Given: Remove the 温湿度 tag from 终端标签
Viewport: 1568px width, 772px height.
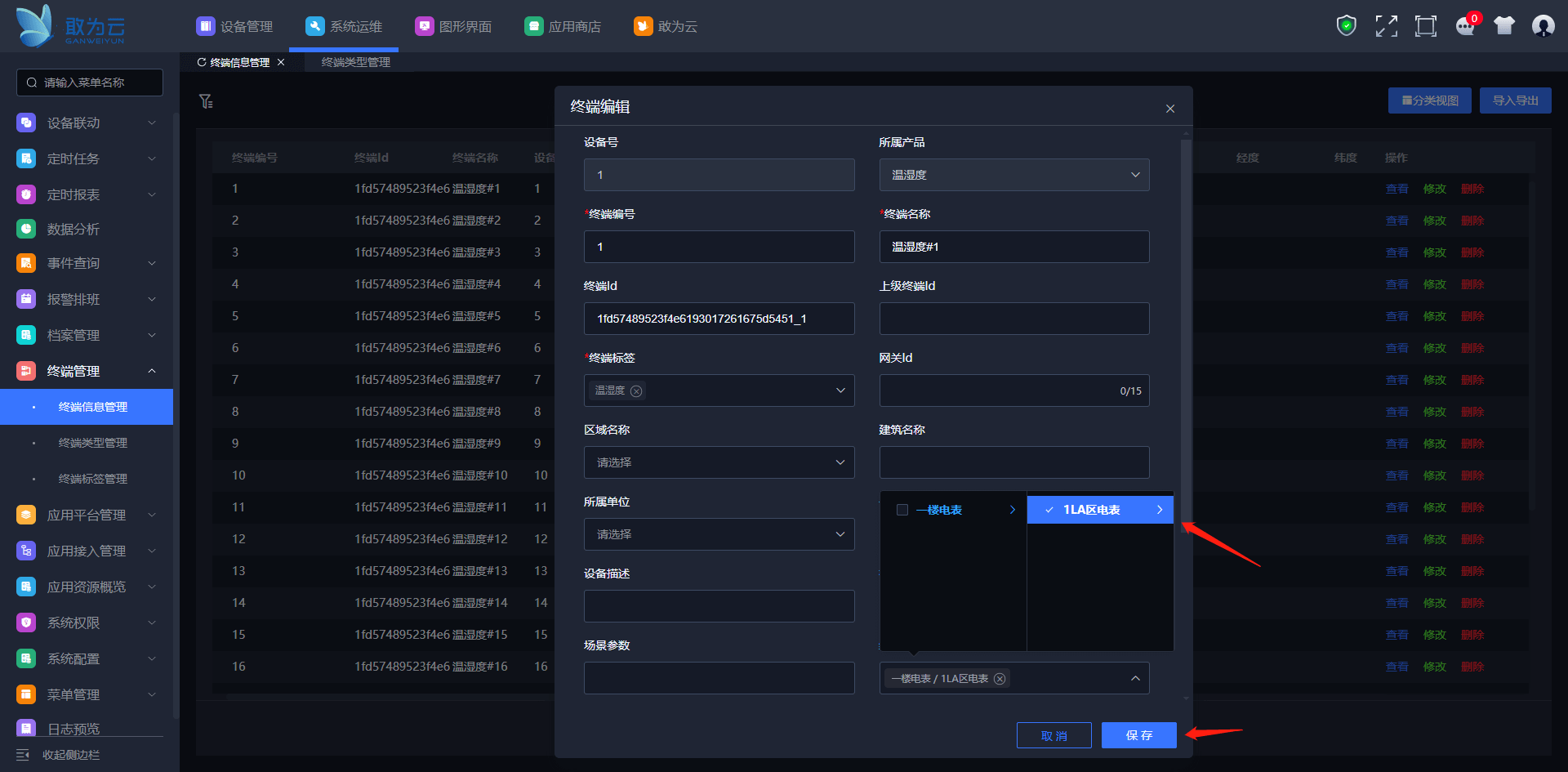Looking at the screenshot, I should (636, 391).
